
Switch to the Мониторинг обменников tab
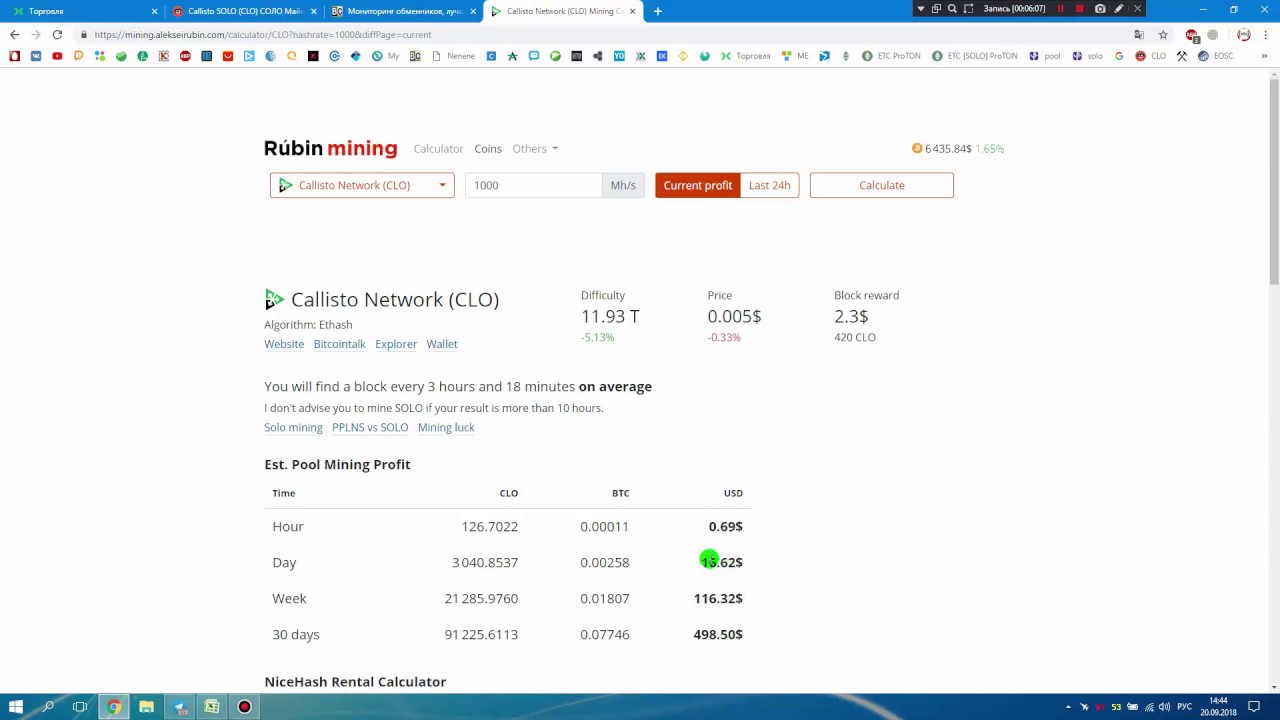(x=404, y=11)
